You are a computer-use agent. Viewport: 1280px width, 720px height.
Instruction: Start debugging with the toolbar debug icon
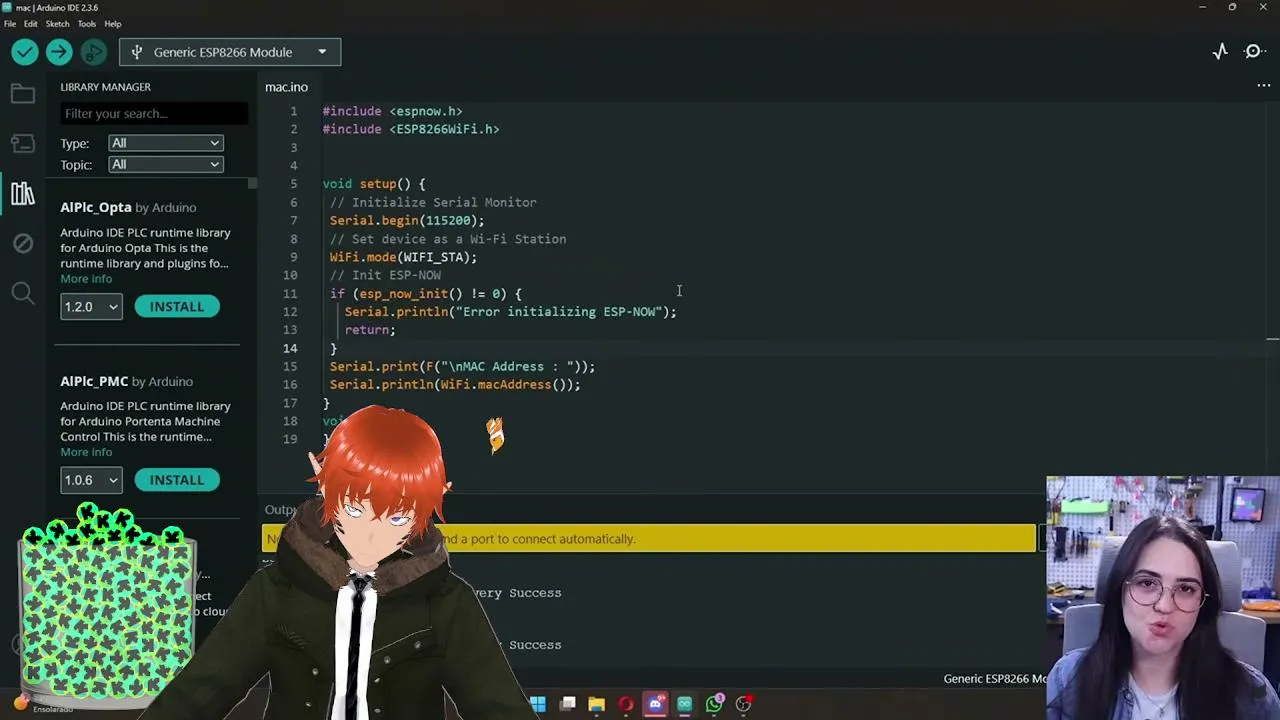point(93,52)
